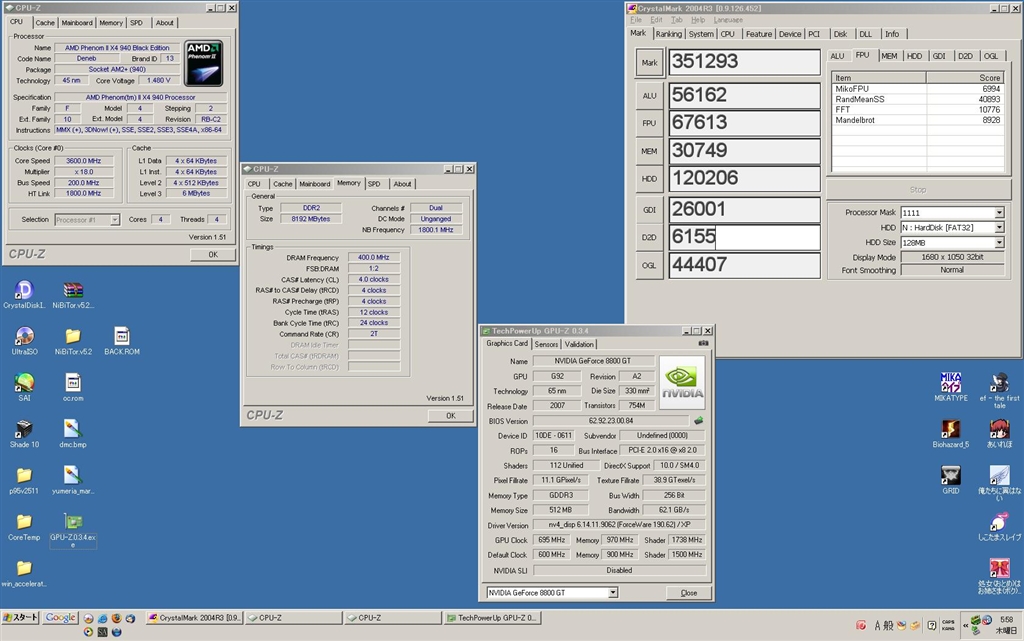Open the CoreTemp folder on desktop
Image resolution: width=1024 pixels, height=641 pixels.
tap(24, 522)
